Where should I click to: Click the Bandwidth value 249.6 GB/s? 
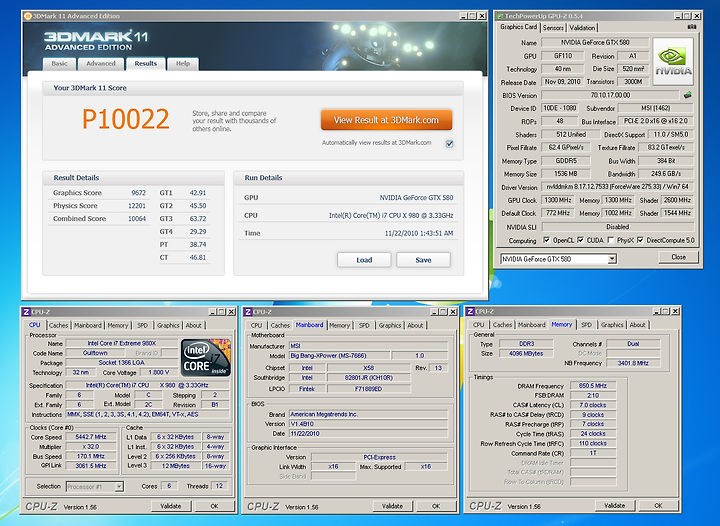(x=666, y=174)
